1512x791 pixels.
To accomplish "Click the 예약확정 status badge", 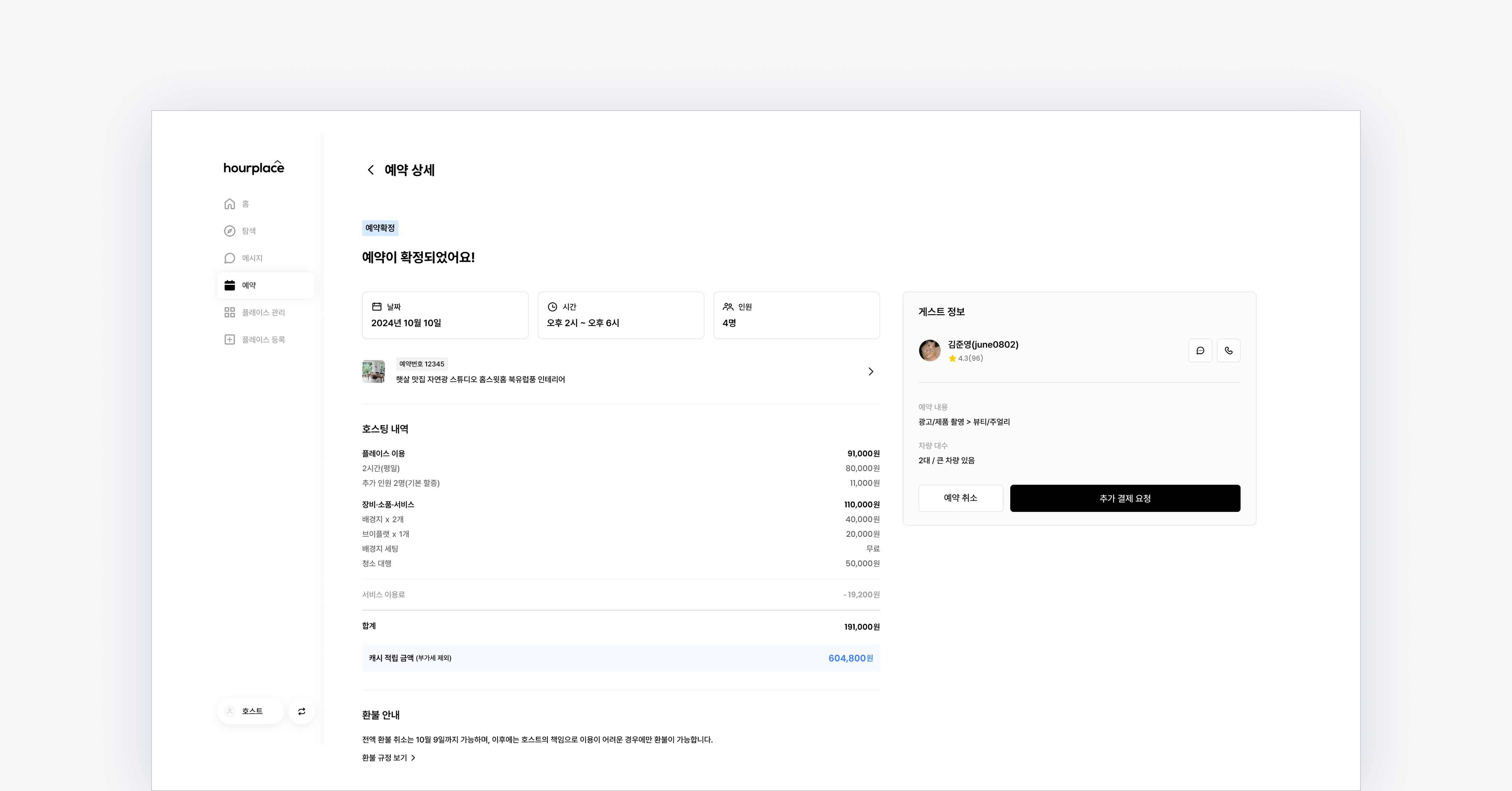I will click(x=380, y=228).
